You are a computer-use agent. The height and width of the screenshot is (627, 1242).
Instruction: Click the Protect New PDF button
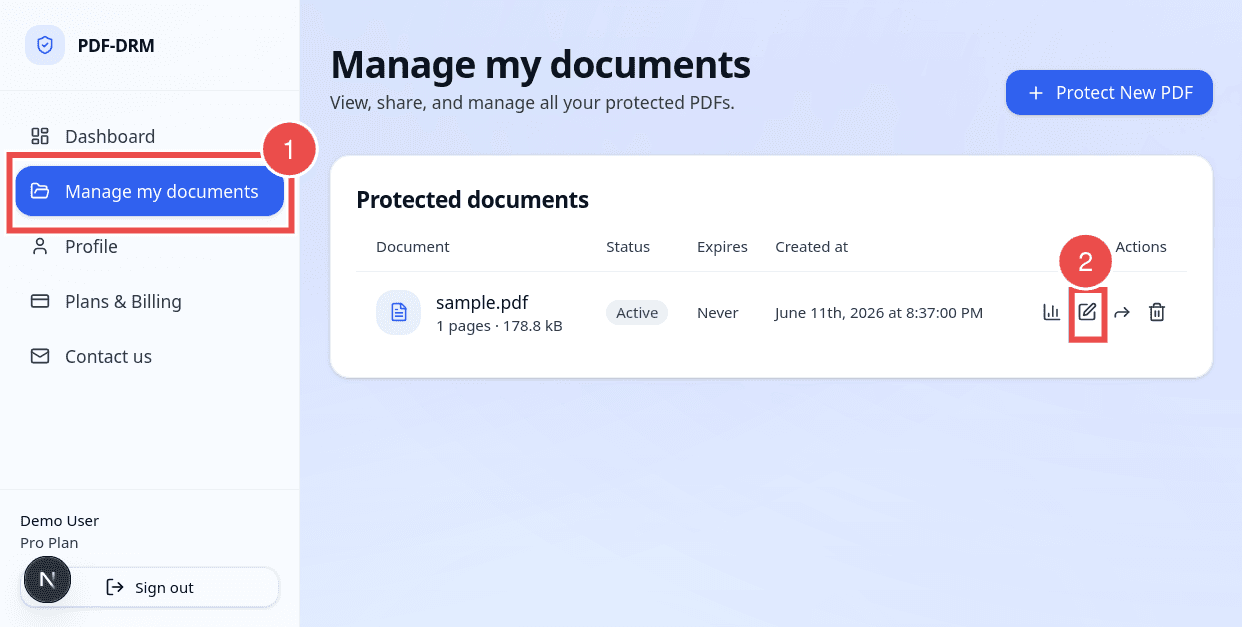pyautogui.click(x=1109, y=93)
